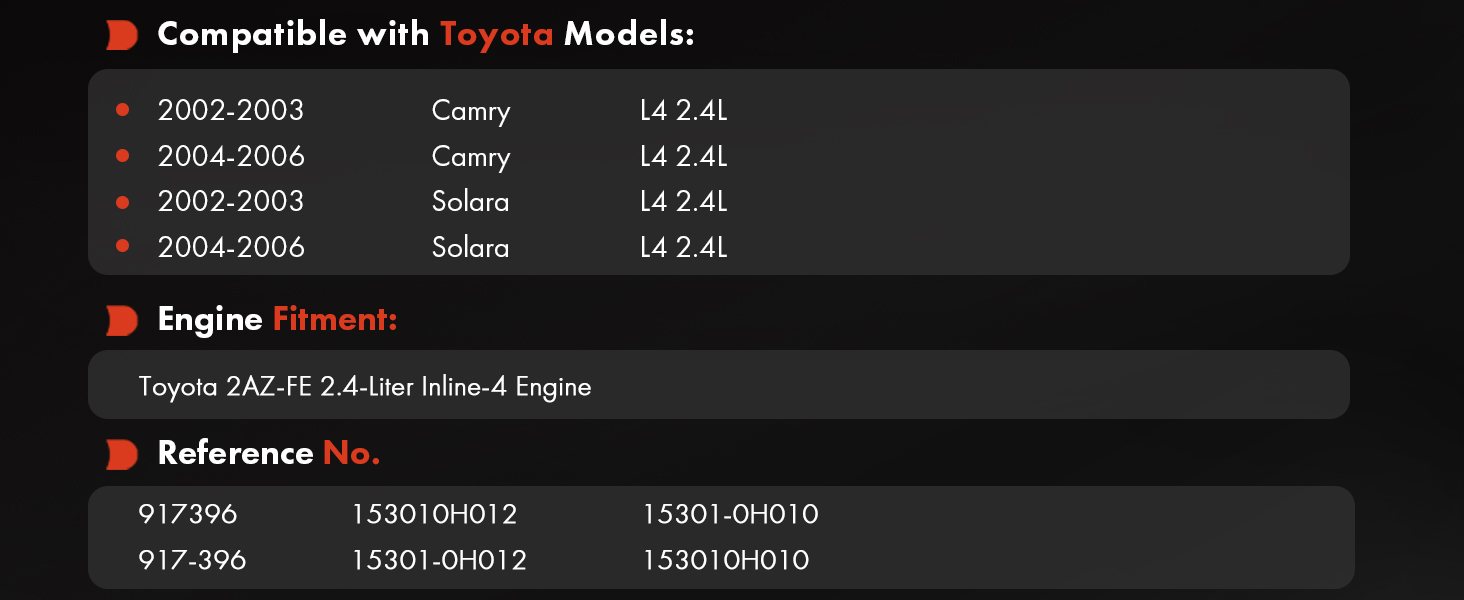Screen dimensions: 1464x600
Task: Click reference number 15301-0H010
Action: pyautogui.click(x=730, y=515)
